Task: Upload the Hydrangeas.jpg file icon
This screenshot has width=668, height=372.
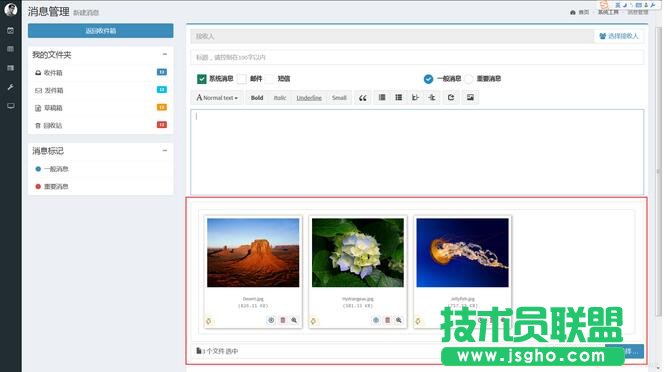Action: click(x=376, y=320)
